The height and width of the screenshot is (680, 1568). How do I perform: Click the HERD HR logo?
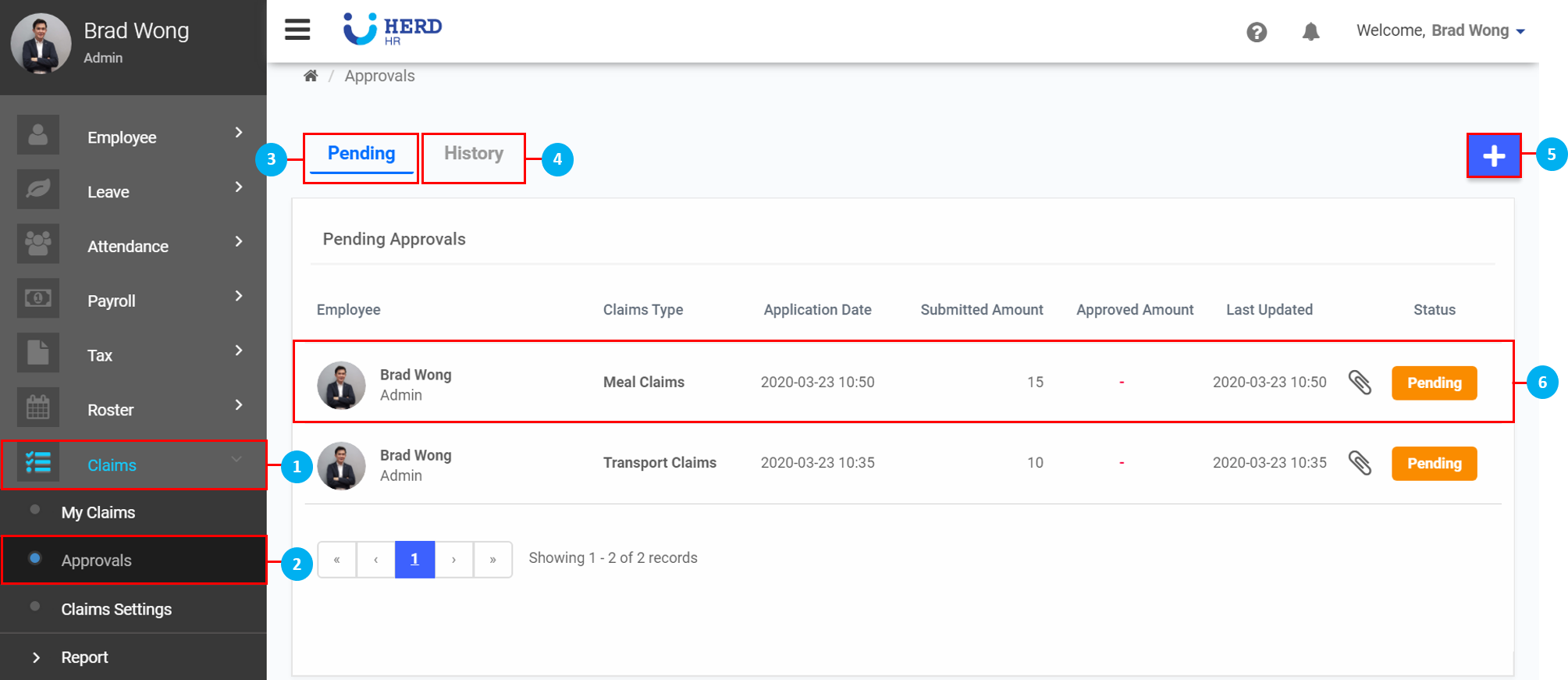pos(393,30)
